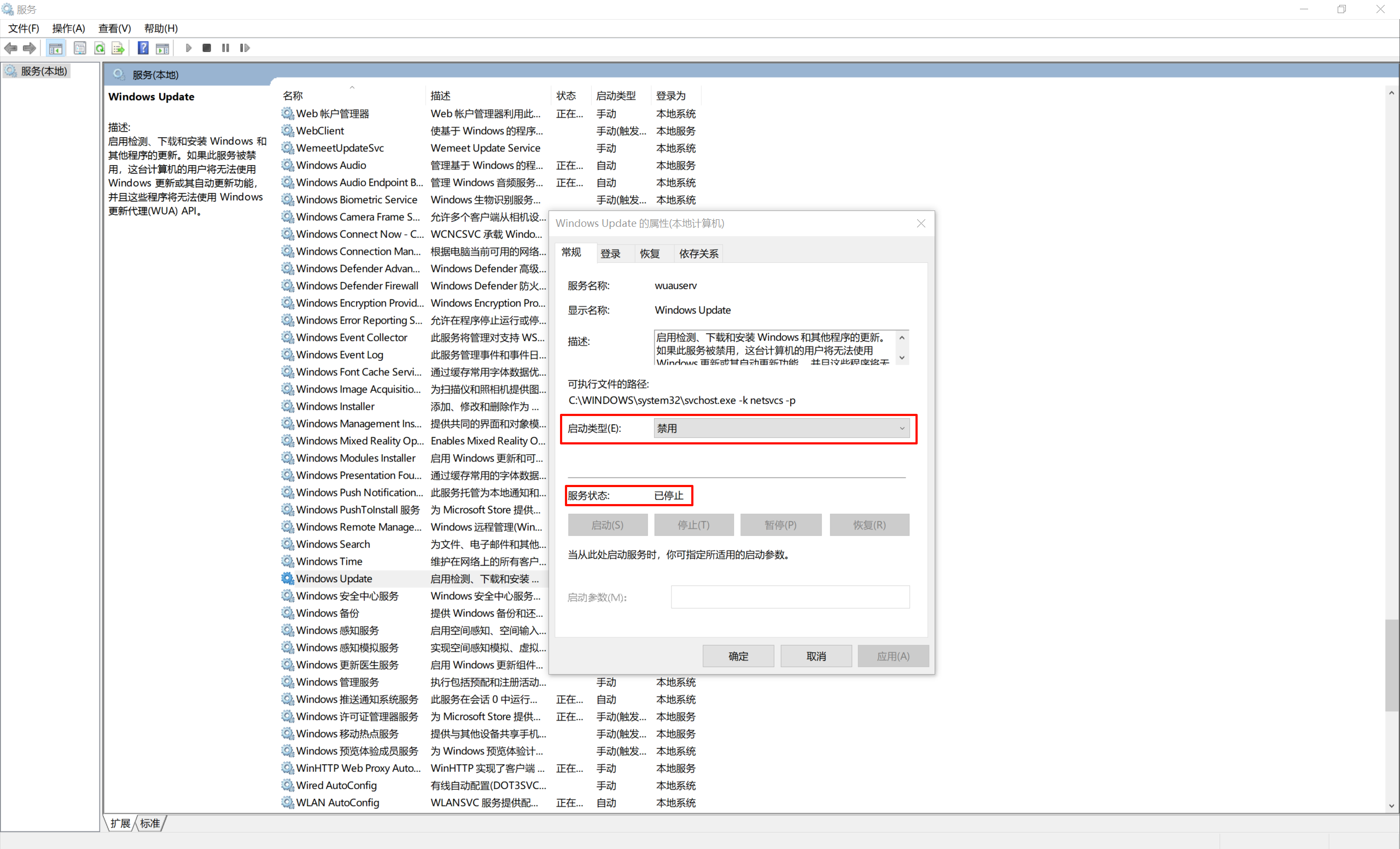Viewport: 1400px width, 849px height.
Task: Switch to the 登录 tab in the dialog
Action: (x=610, y=253)
